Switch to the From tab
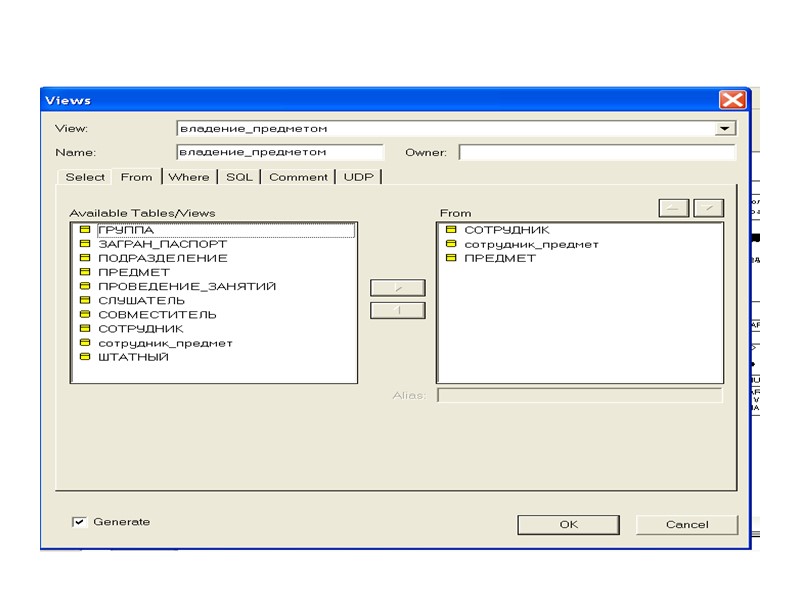This screenshot has width=800, height=600. click(x=136, y=177)
